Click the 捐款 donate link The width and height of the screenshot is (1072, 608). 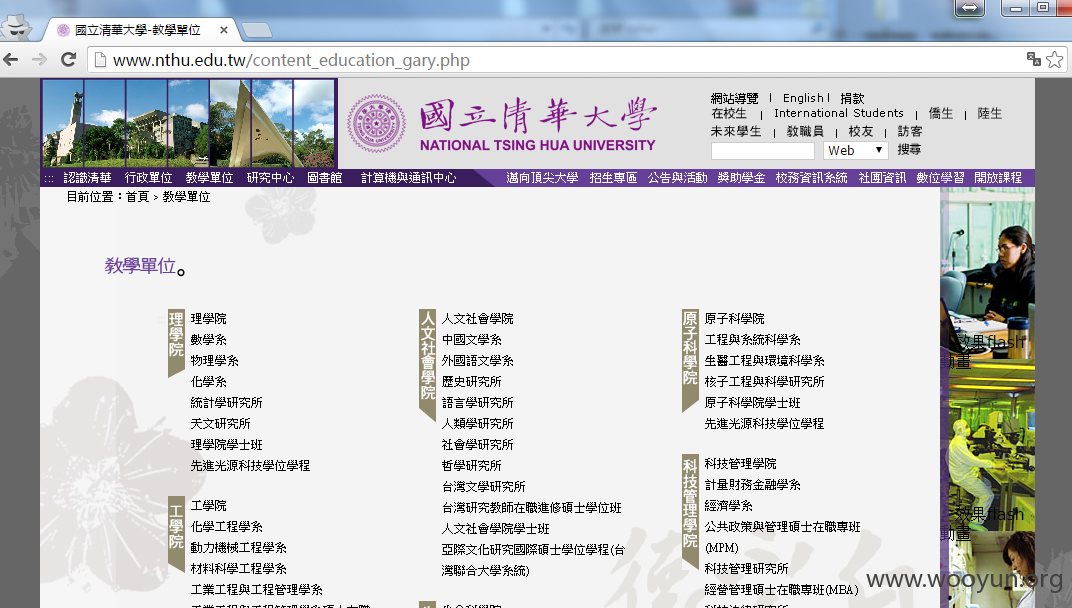point(853,98)
